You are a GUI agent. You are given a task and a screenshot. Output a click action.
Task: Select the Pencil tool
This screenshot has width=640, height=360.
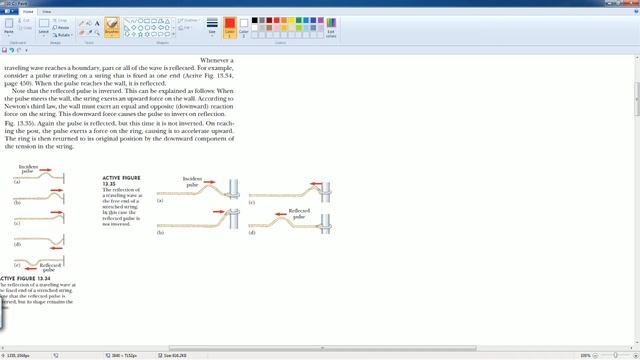point(82,24)
